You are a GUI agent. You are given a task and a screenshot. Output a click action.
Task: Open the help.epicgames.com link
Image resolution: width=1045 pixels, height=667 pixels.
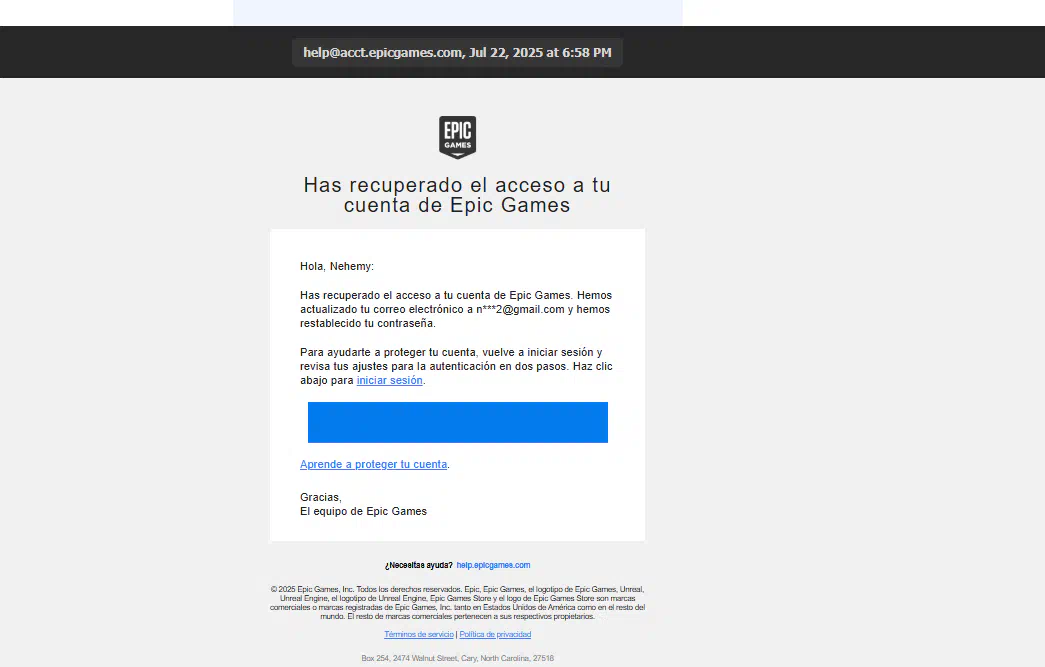tap(493, 565)
